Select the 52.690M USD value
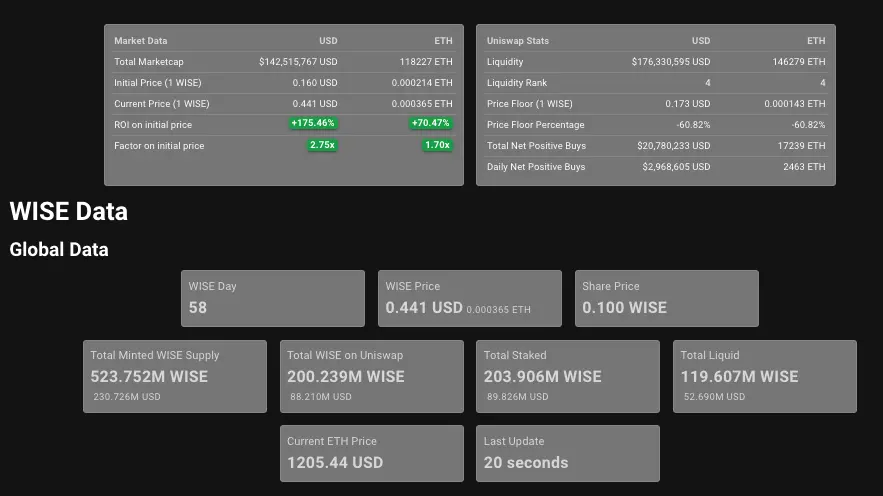Screen dimensions: 883x496 click(714, 397)
